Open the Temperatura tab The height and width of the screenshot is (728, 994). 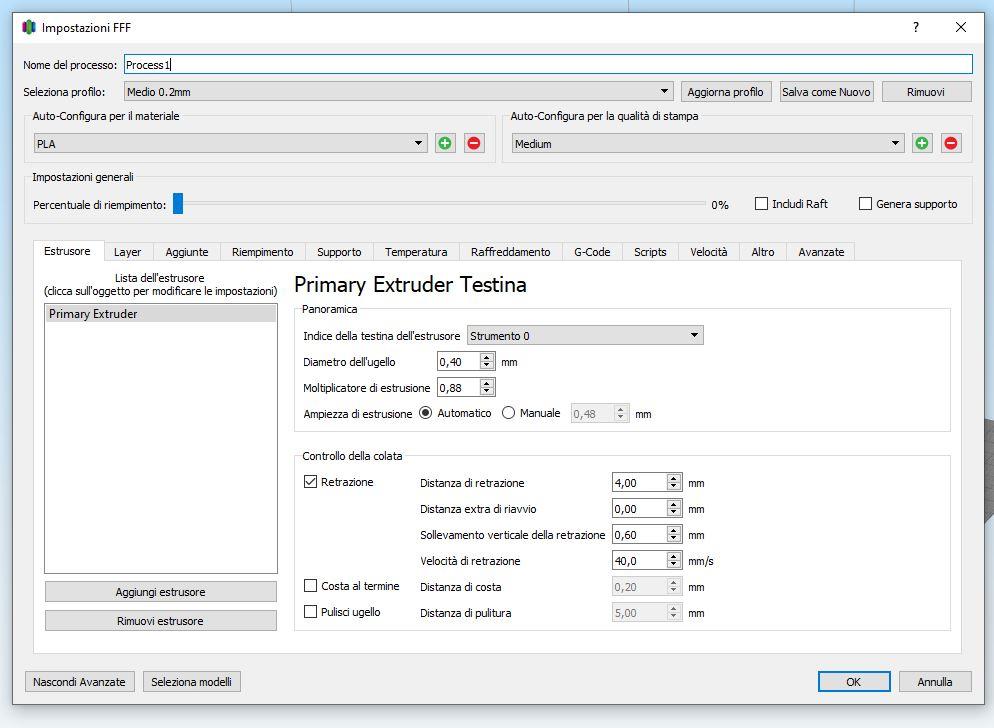(416, 252)
